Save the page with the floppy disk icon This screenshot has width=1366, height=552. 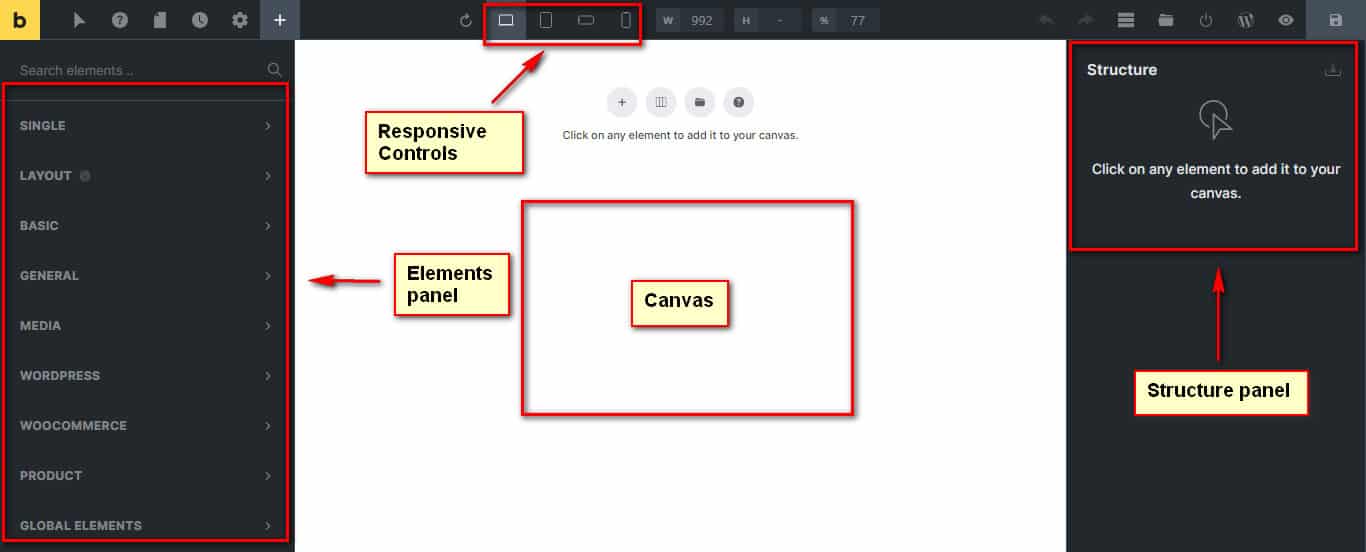(x=1336, y=20)
